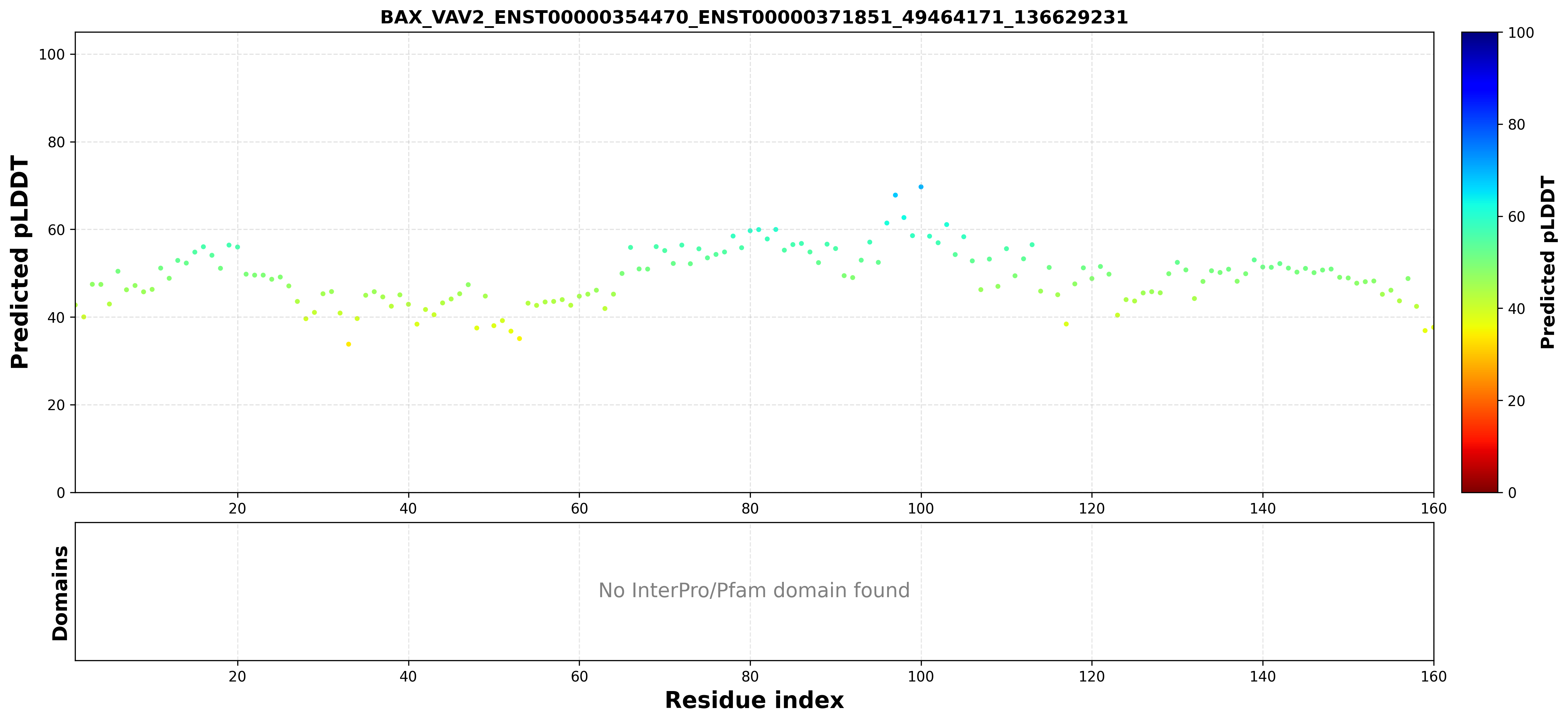The width and height of the screenshot is (1568, 723).
Task: Click the y-axis tick label 100
Action: 52,55
